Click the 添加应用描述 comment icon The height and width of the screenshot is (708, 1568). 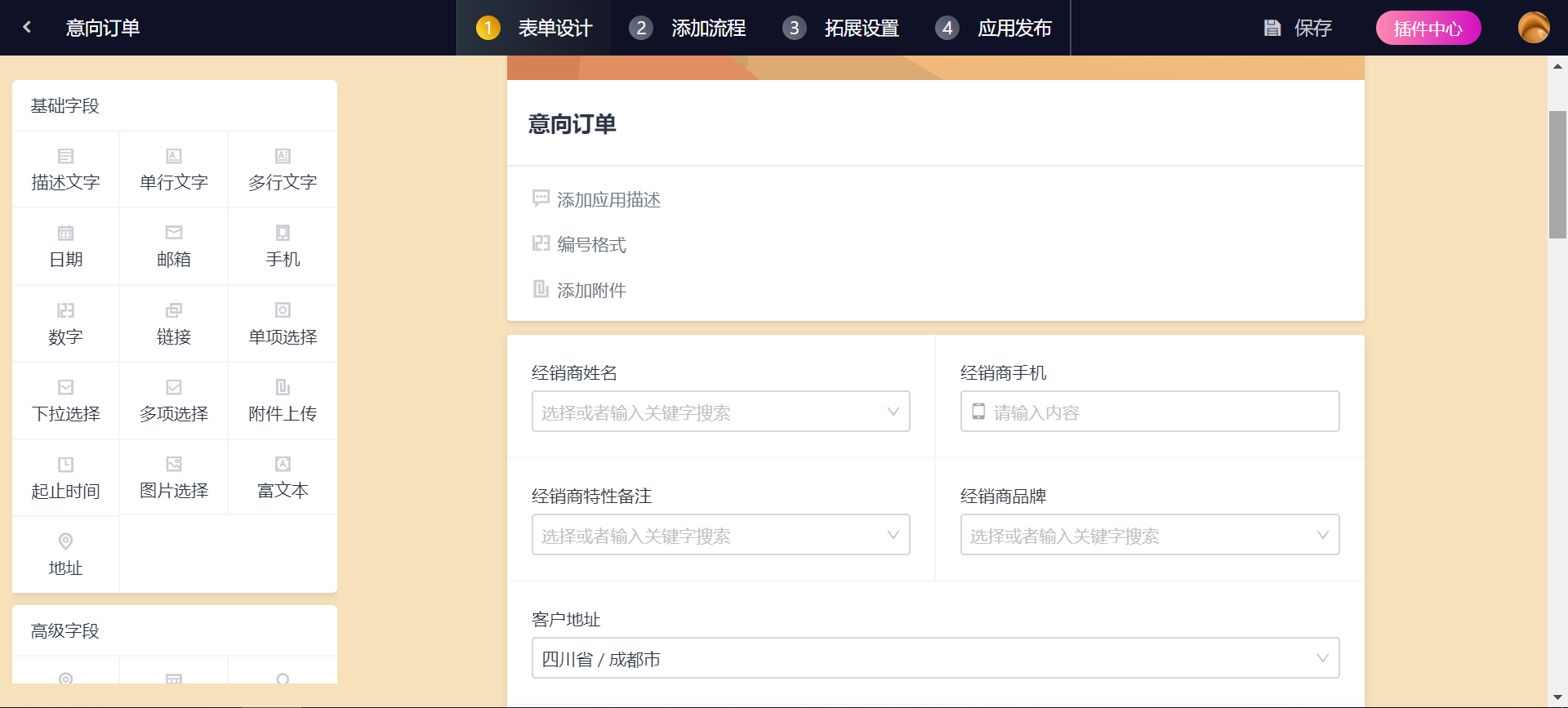click(x=541, y=198)
